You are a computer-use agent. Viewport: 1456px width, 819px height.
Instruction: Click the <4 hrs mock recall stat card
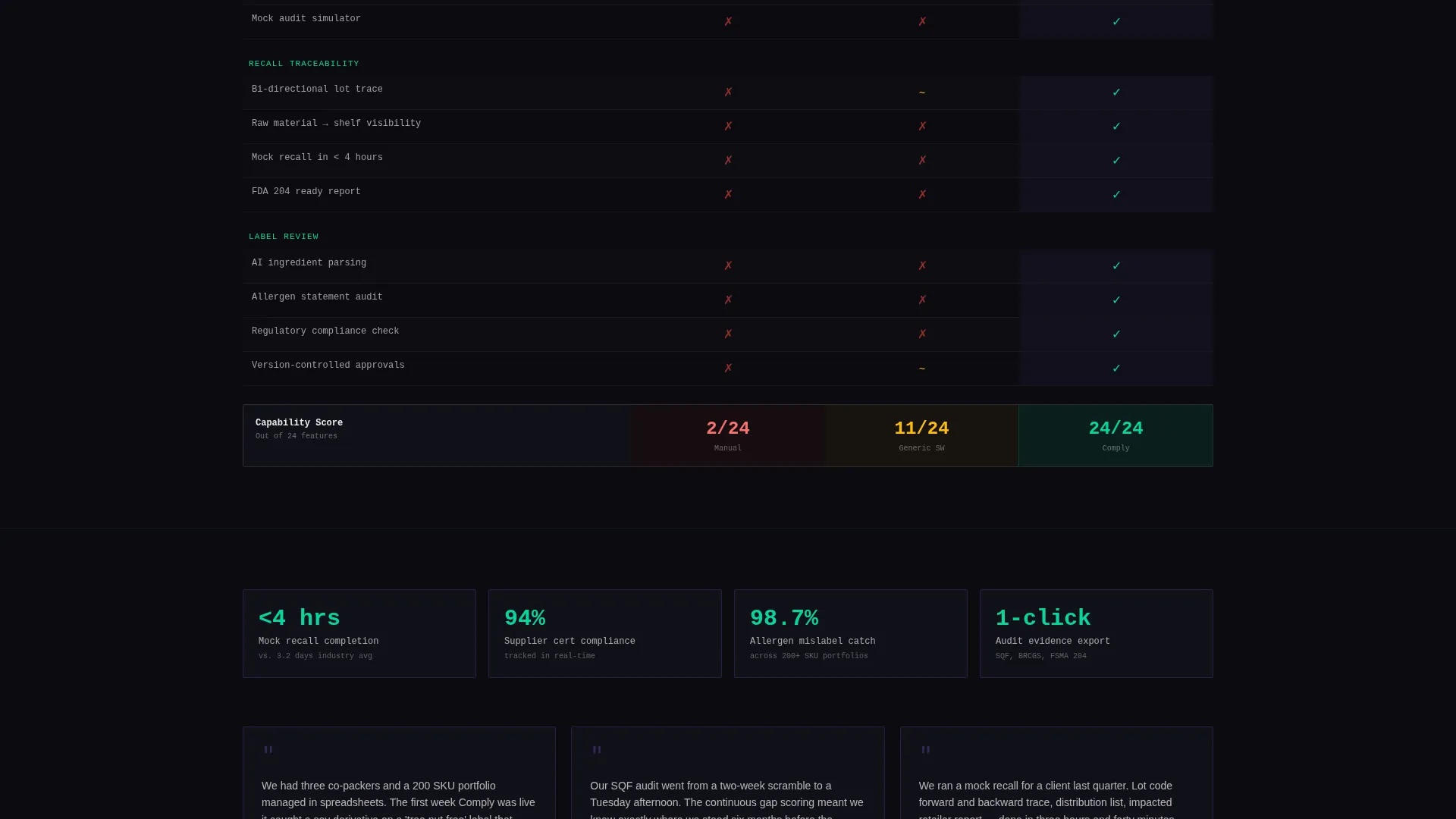pos(359,633)
